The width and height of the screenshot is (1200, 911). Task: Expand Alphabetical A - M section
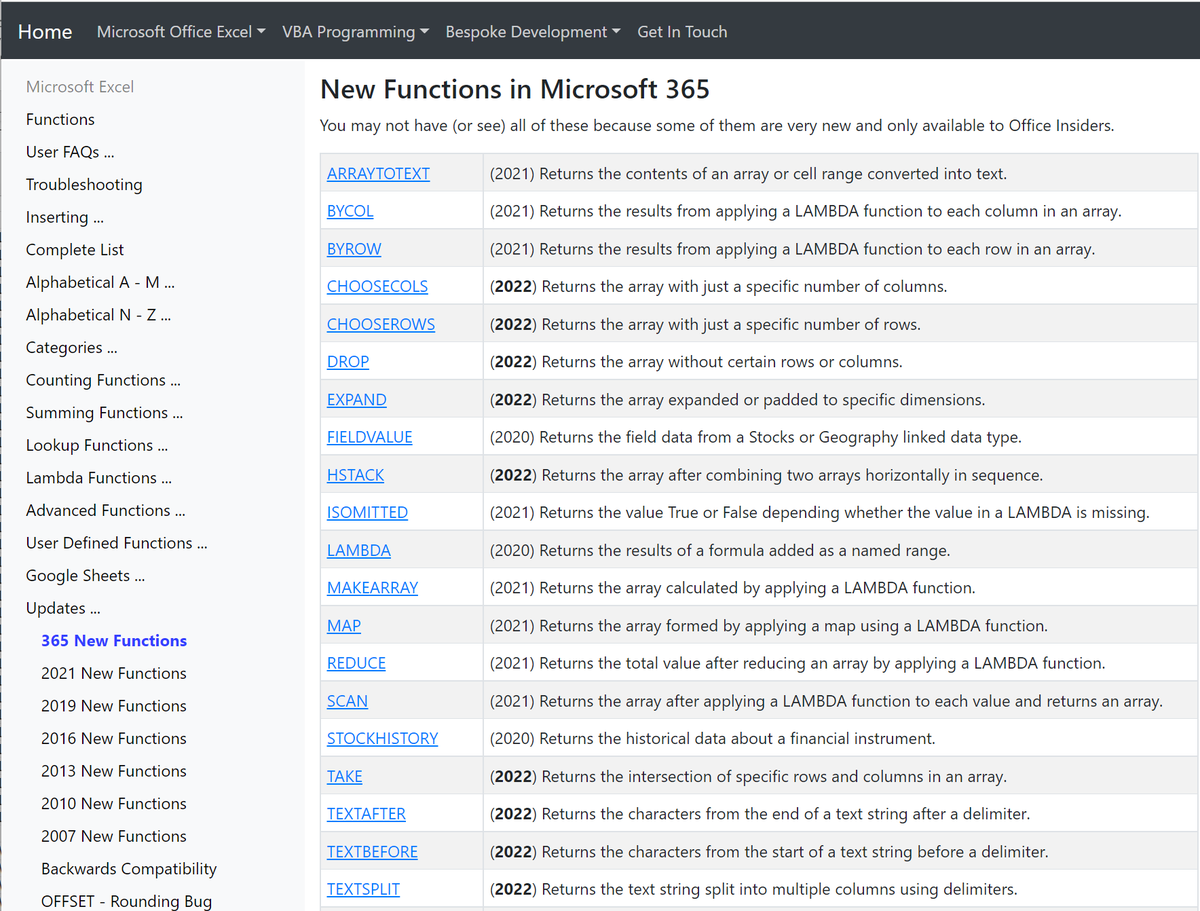click(x=101, y=282)
